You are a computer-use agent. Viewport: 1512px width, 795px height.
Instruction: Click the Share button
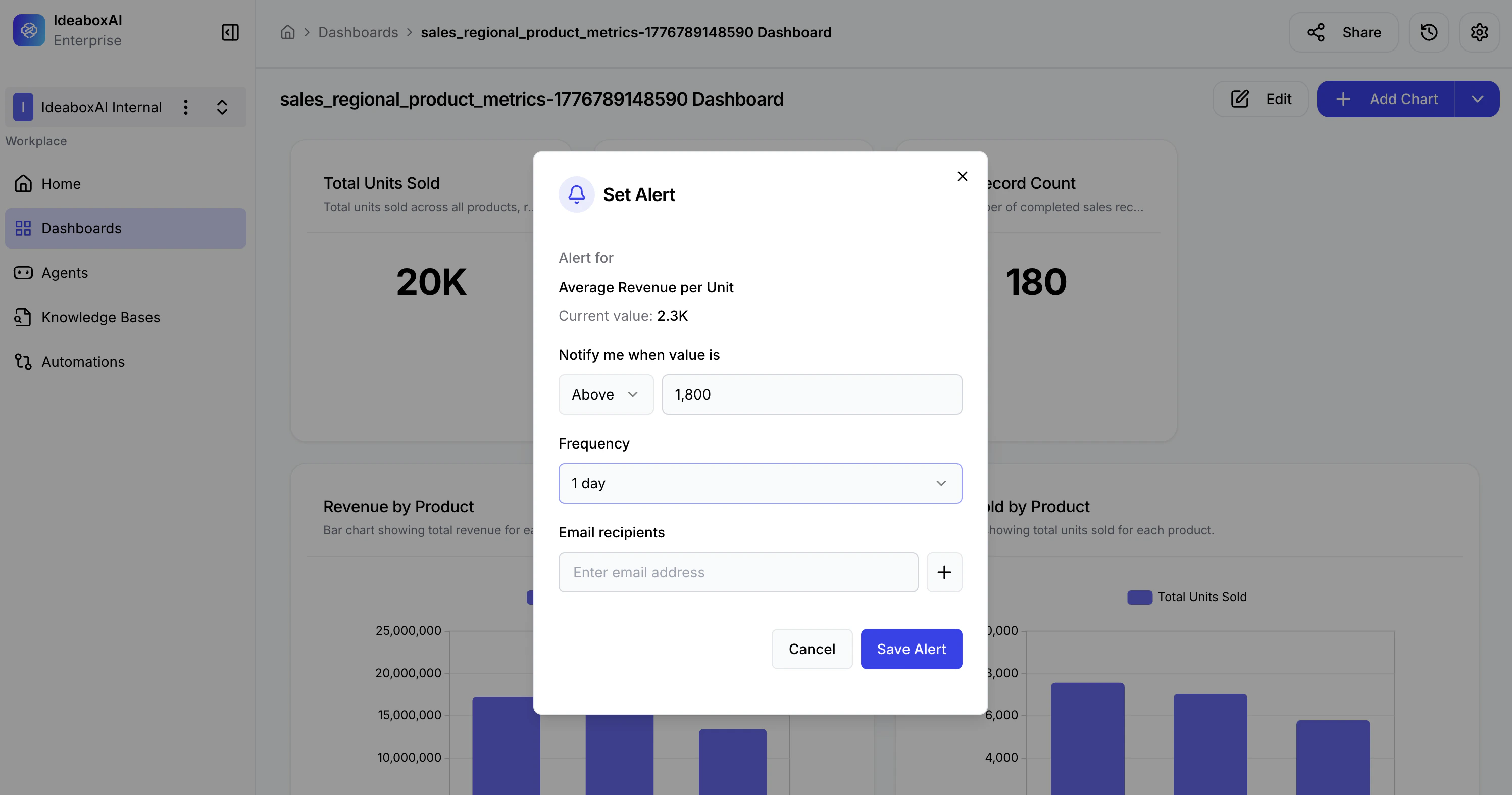click(x=1343, y=32)
